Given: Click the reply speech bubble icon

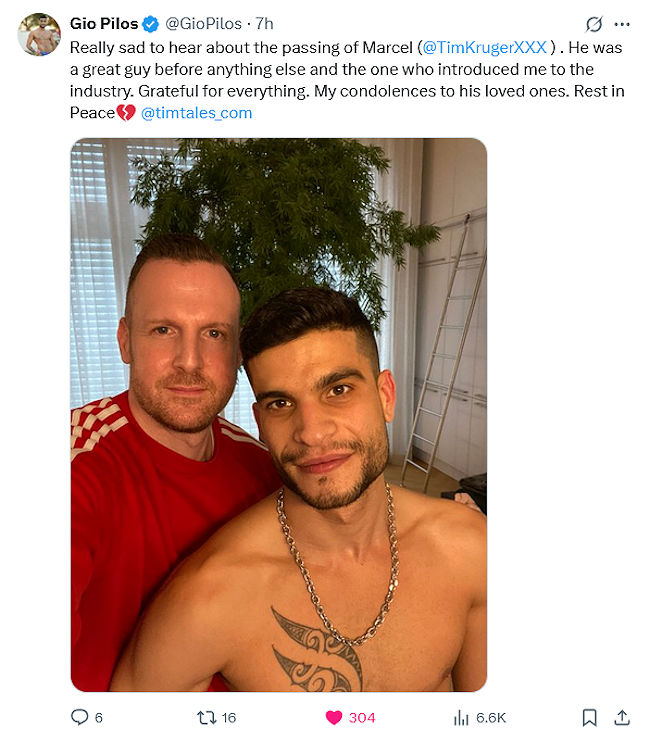Looking at the screenshot, I should tap(79, 717).
